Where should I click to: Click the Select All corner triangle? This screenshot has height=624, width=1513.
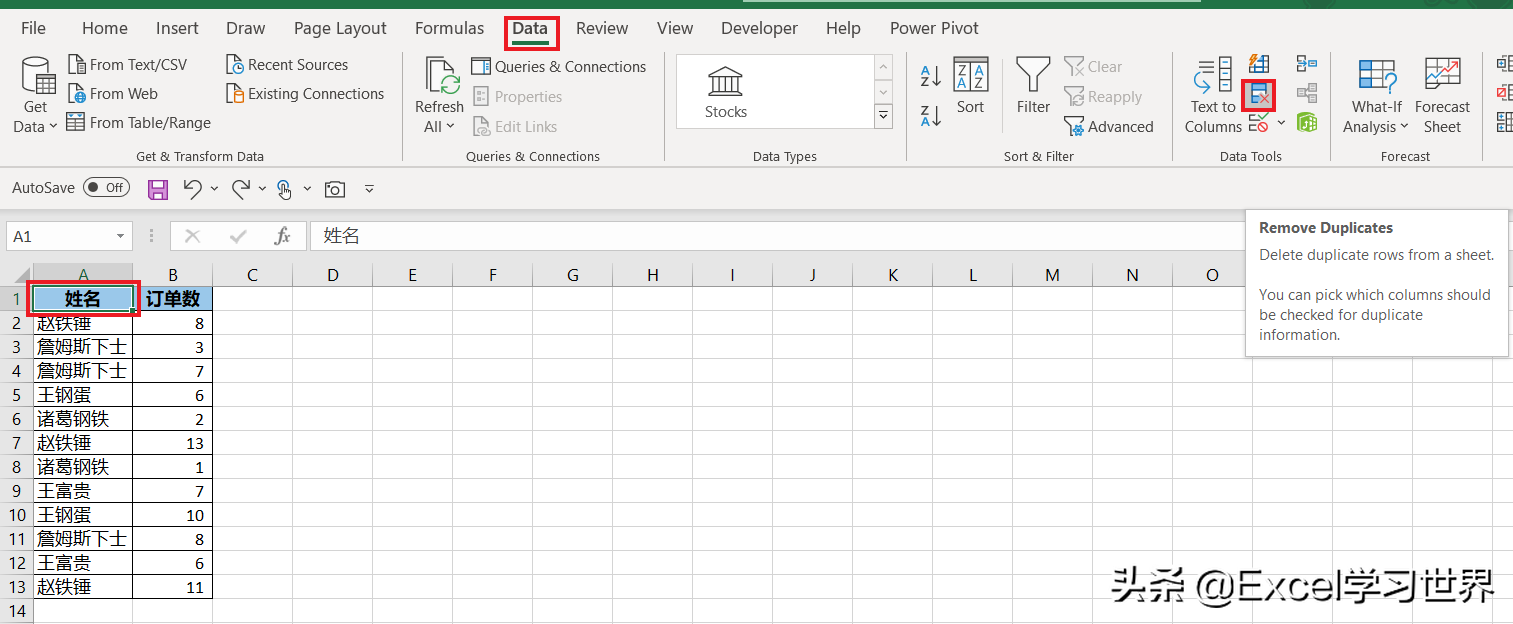click(x=21, y=276)
